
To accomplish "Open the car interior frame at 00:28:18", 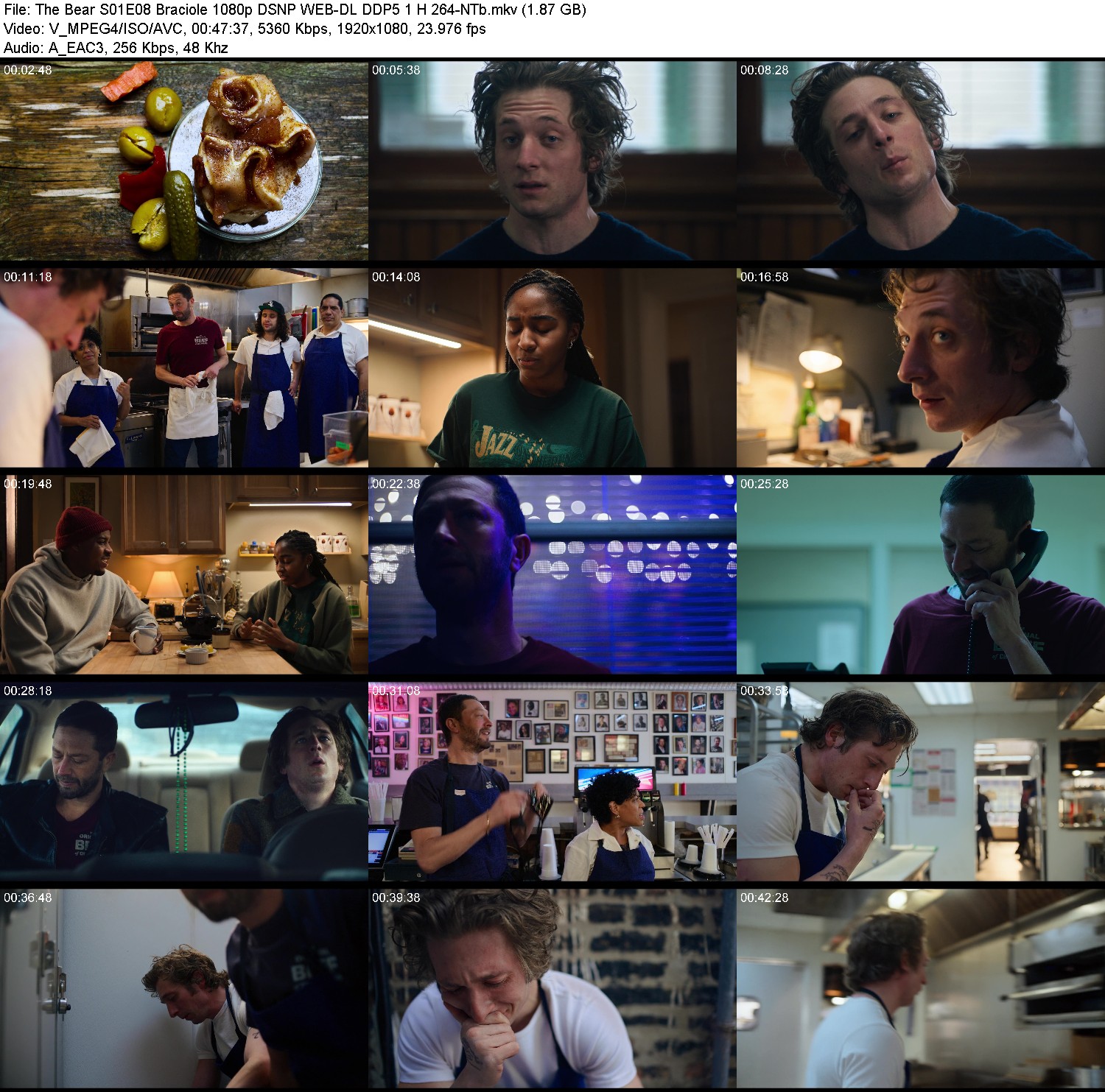I will click(184, 781).
